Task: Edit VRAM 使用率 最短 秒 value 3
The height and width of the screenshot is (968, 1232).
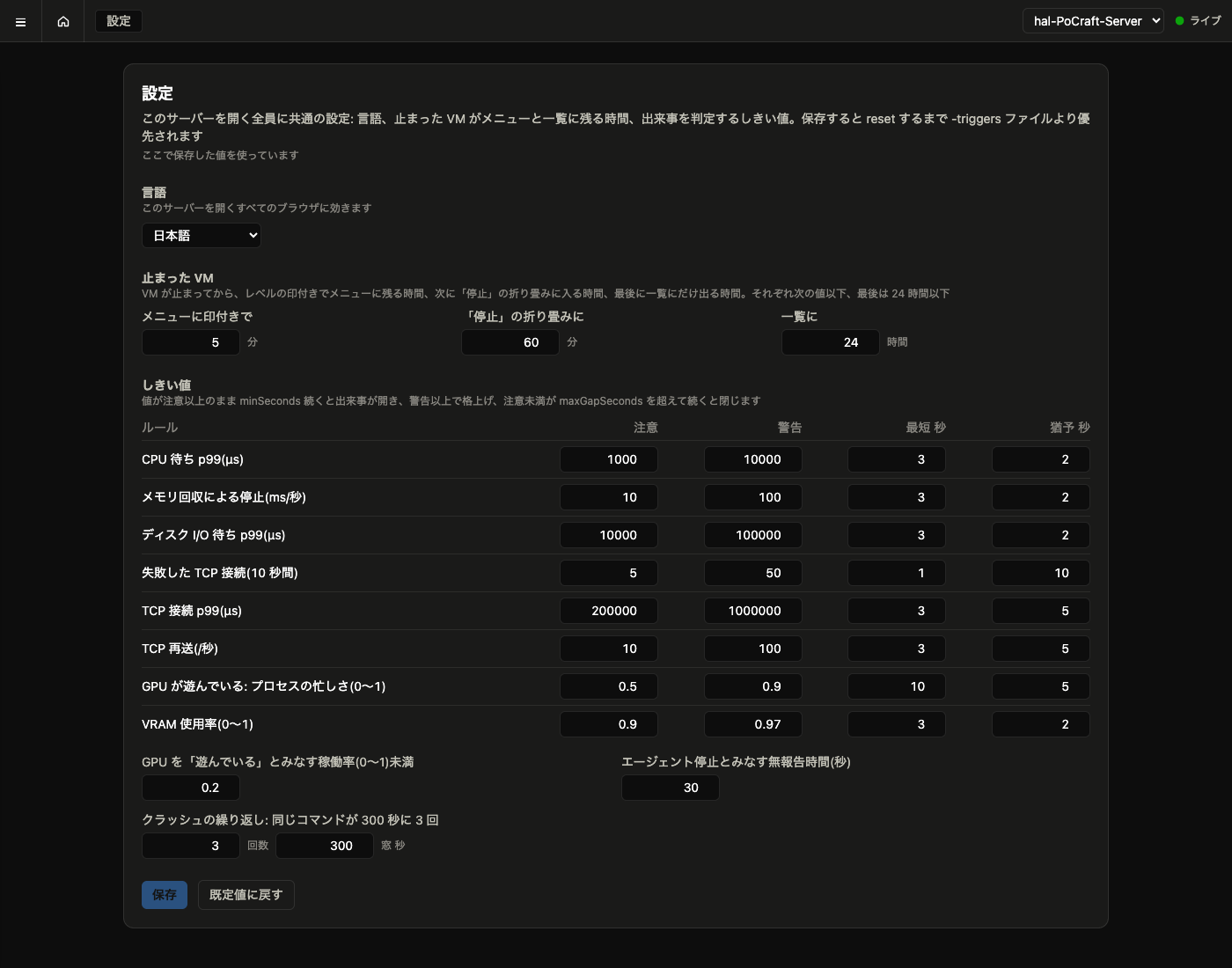Action: click(897, 724)
